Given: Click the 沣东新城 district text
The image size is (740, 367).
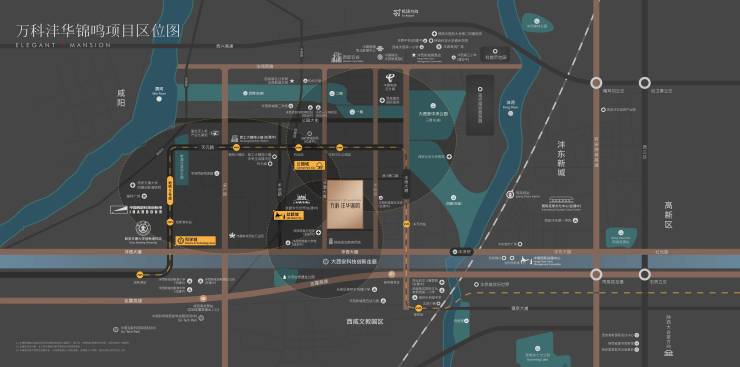Looking at the screenshot, I should [x=561, y=158].
